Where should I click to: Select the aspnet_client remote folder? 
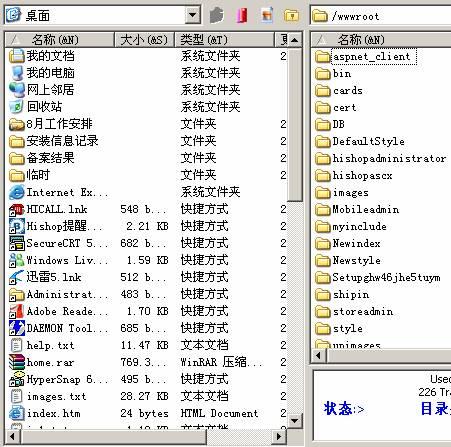pyautogui.click(x=365, y=57)
